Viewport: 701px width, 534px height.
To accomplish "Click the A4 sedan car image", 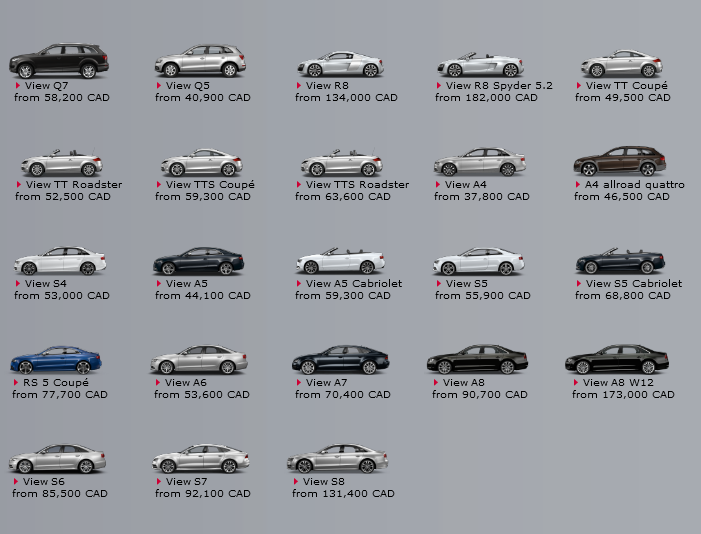I will (480, 161).
